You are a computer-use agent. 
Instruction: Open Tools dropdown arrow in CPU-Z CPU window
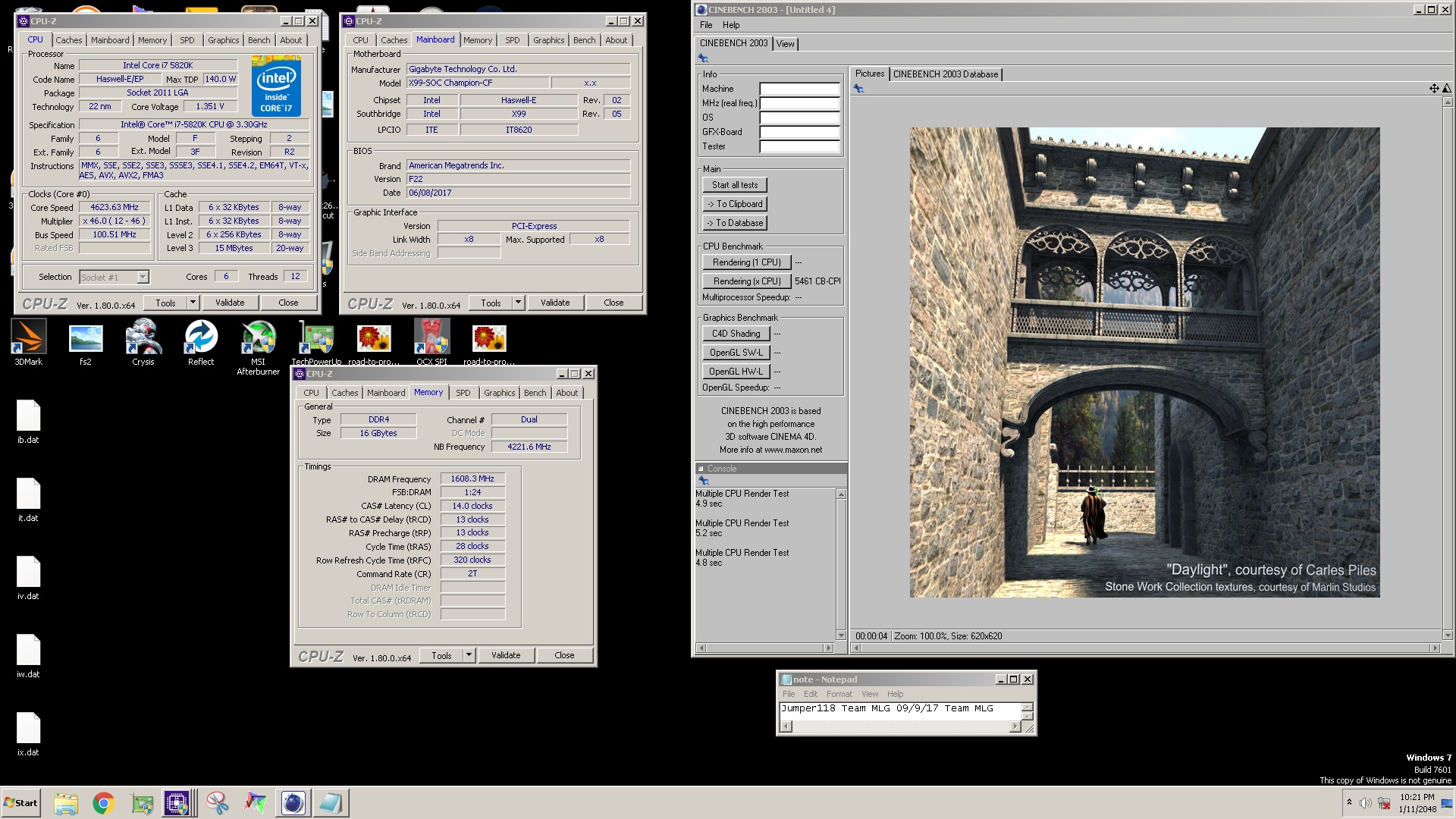[x=193, y=303]
